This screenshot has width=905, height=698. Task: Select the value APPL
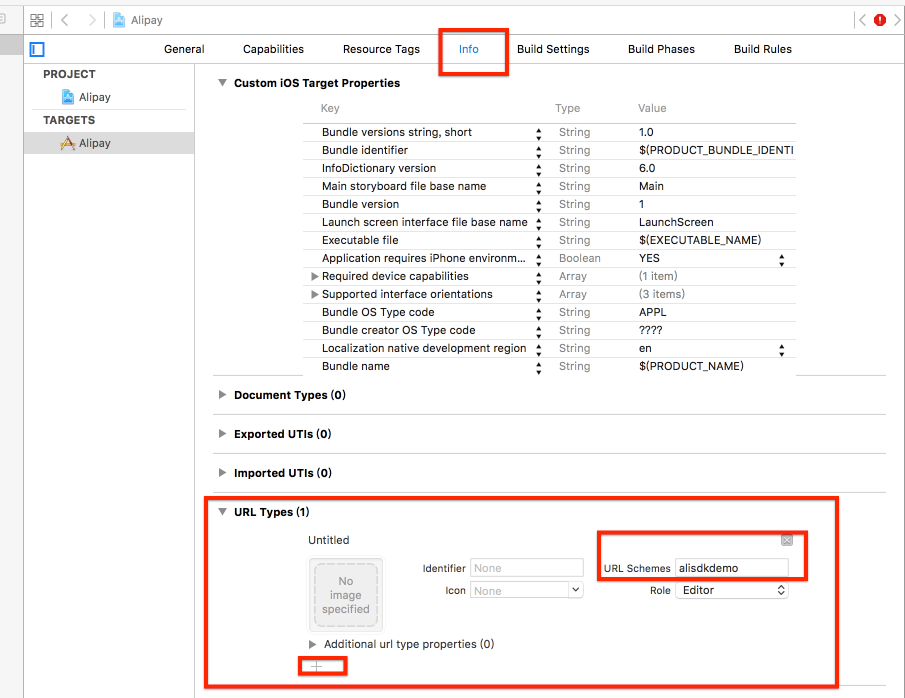652,312
